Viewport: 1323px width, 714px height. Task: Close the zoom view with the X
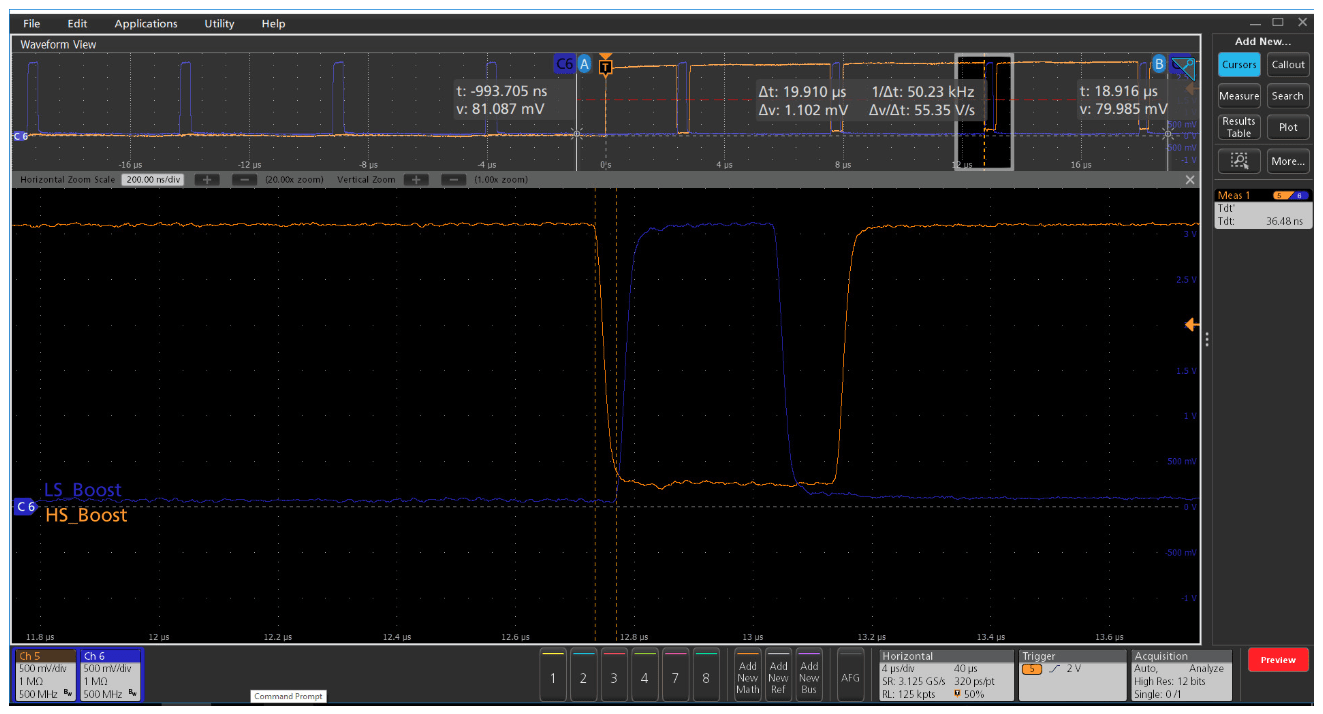(1190, 180)
